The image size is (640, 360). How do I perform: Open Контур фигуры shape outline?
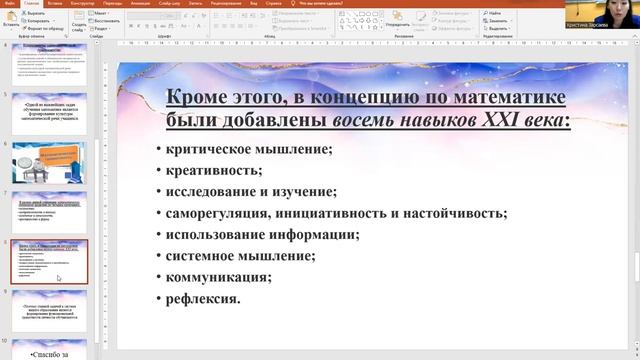pyautogui.click(x=451, y=21)
